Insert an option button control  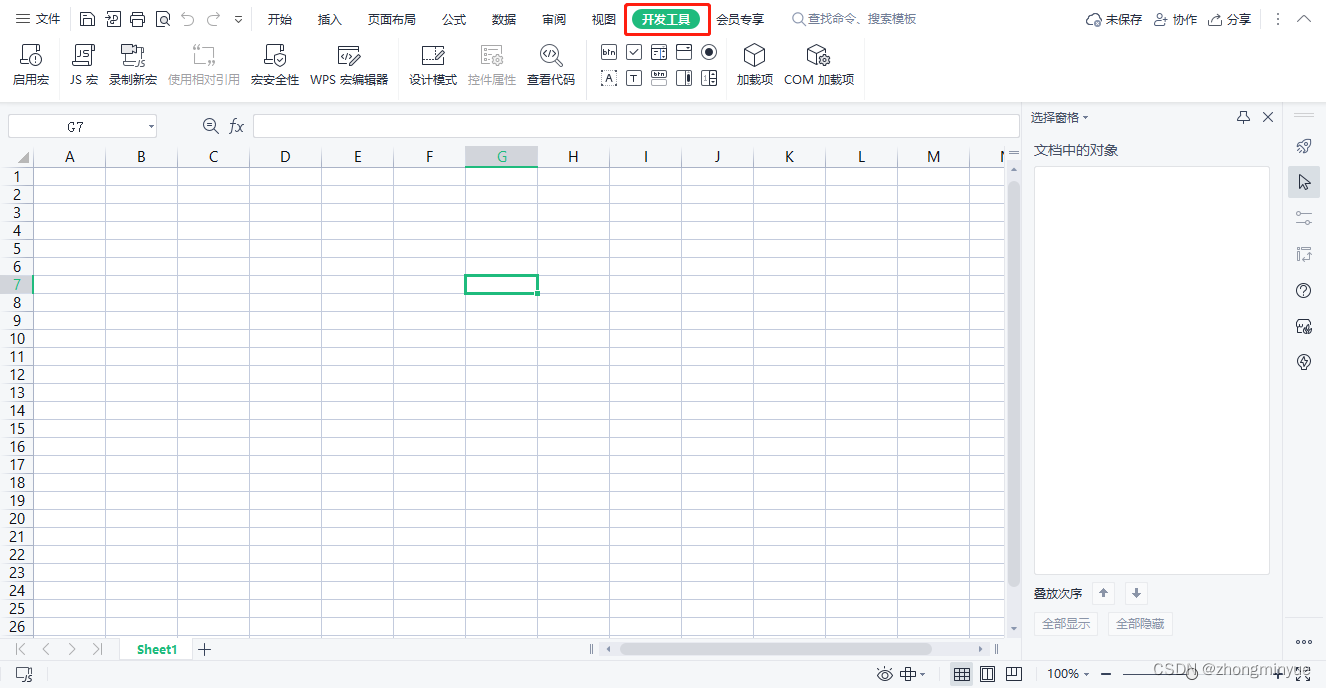point(709,52)
